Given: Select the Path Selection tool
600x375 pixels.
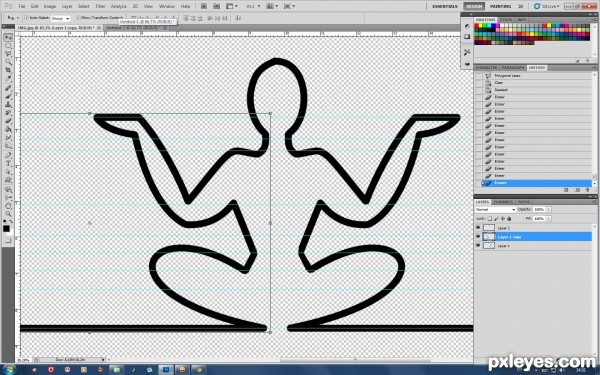Looking at the screenshot, I should (x=8, y=172).
